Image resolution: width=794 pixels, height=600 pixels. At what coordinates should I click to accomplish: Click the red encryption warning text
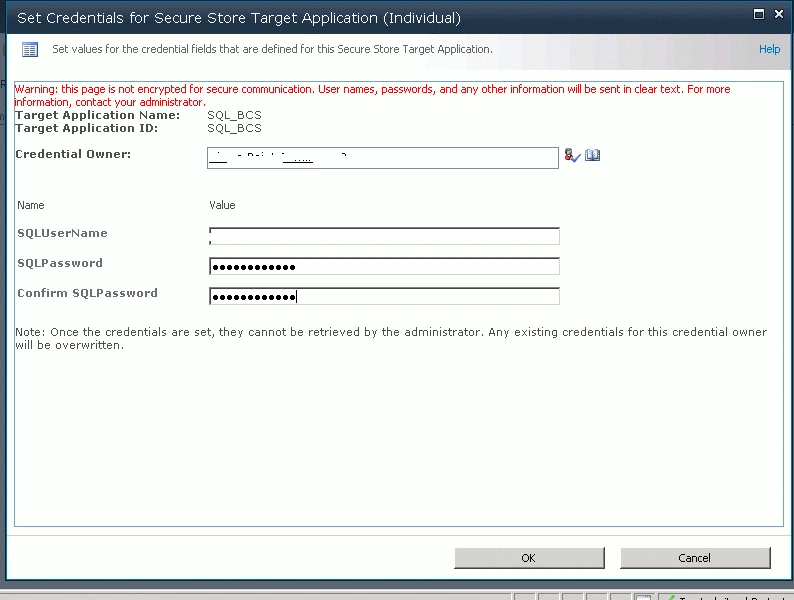tap(372, 96)
